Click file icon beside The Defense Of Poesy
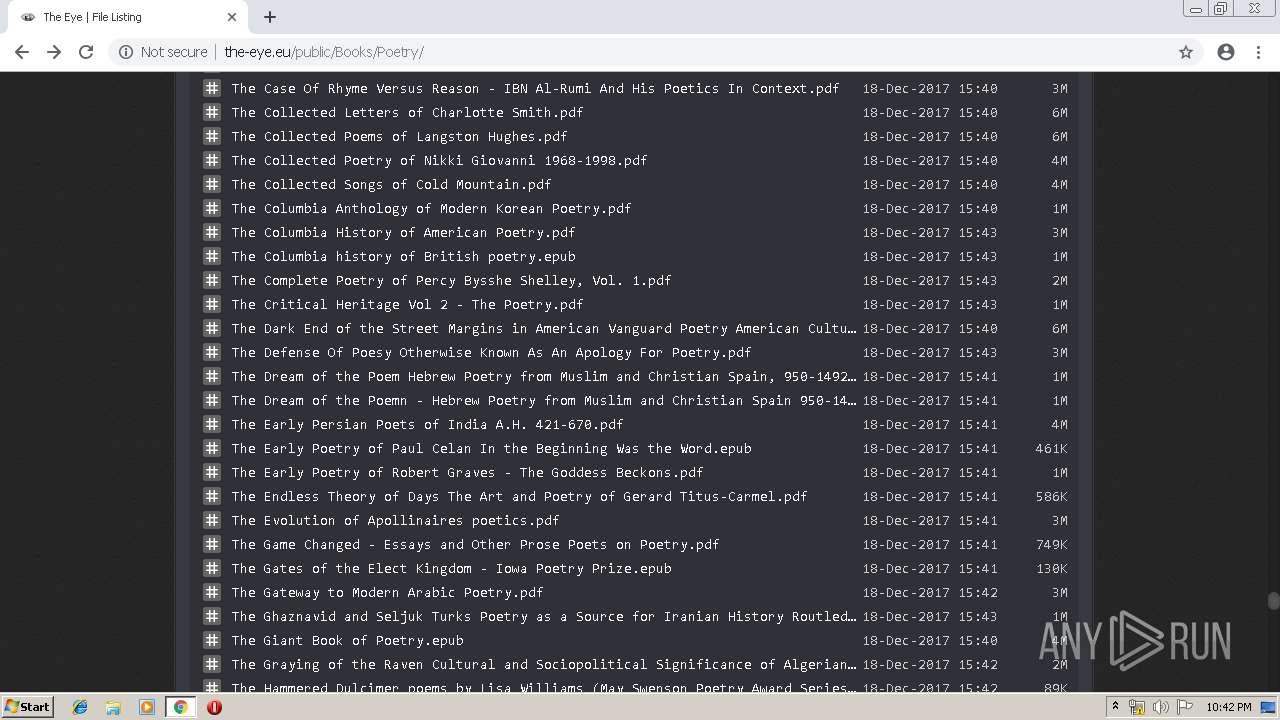 pyautogui.click(x=212, y=352)
